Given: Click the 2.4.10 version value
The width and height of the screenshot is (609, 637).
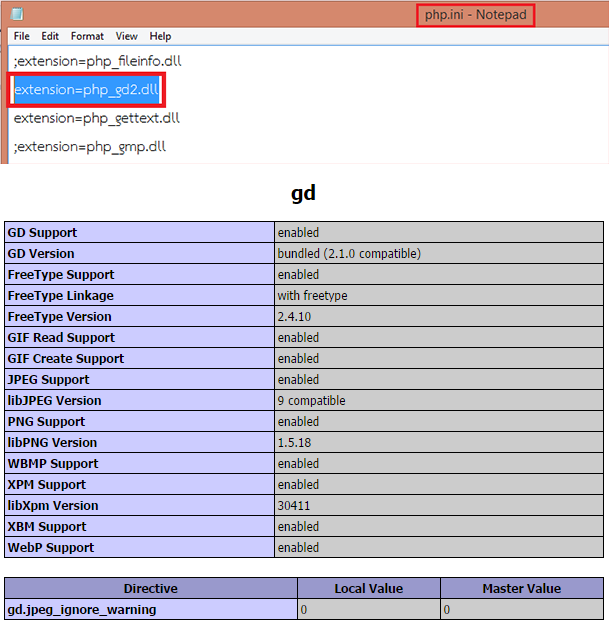Looking at the screenshot, I should coord(294,316).
